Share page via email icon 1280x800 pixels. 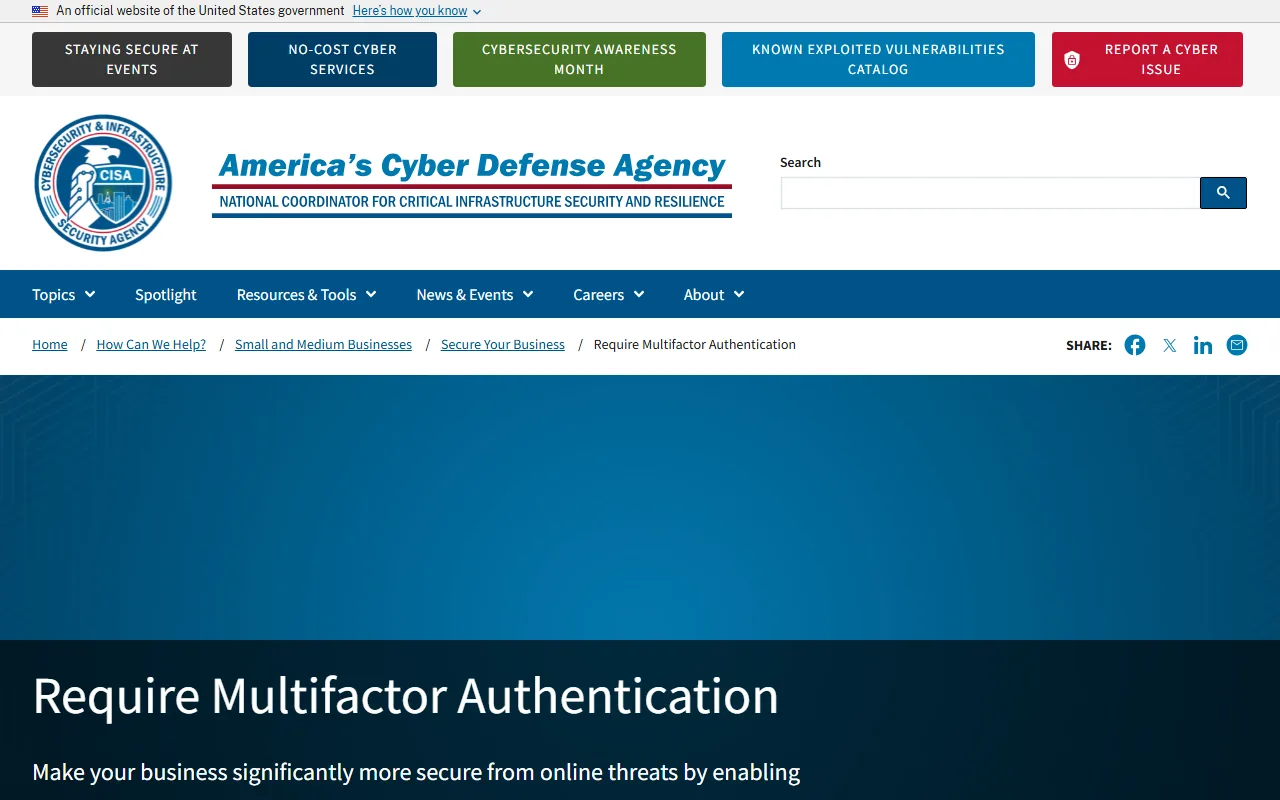[x=1237, y=345]
